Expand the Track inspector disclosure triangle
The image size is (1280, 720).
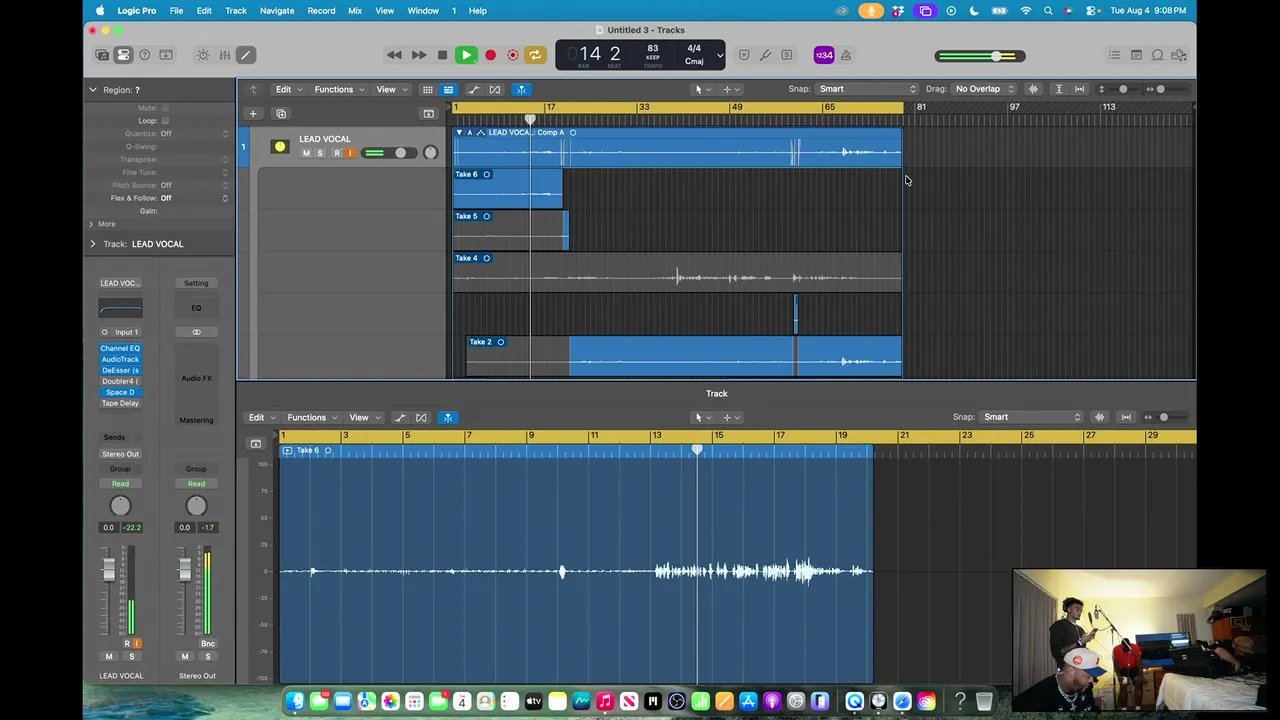click(93, 244)
